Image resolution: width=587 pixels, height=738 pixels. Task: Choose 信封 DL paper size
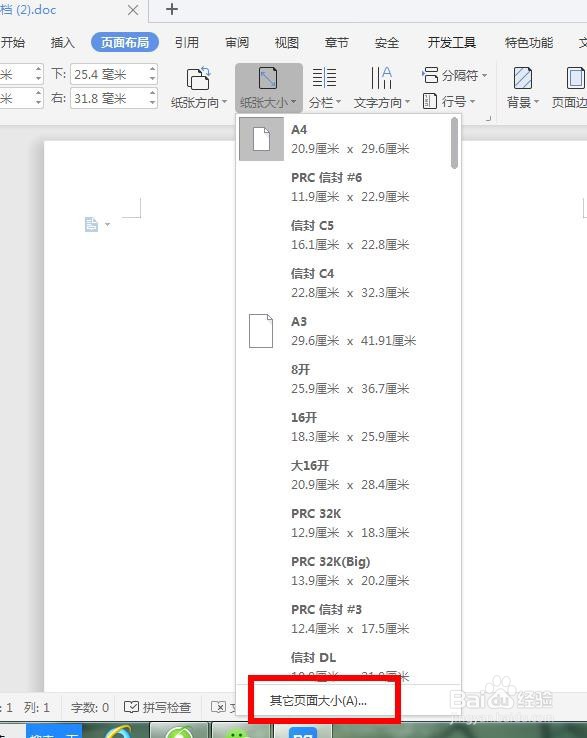pos(344,664)
